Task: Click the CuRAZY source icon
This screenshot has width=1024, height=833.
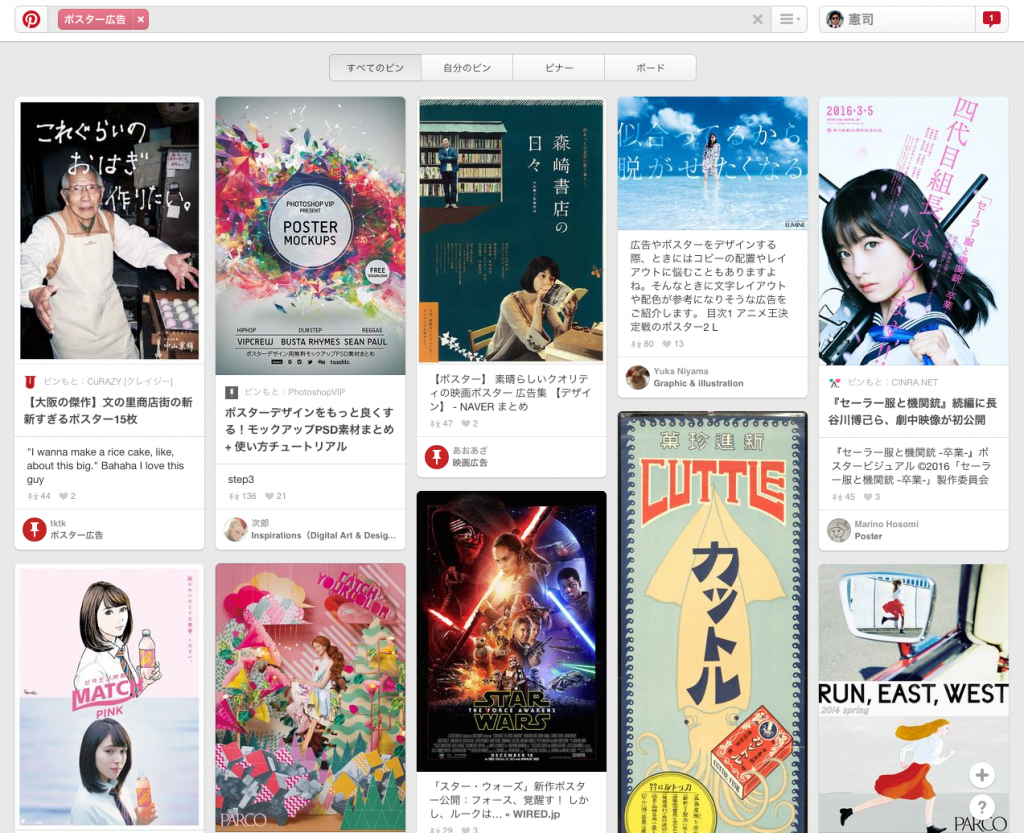Action: pos(30,382)
